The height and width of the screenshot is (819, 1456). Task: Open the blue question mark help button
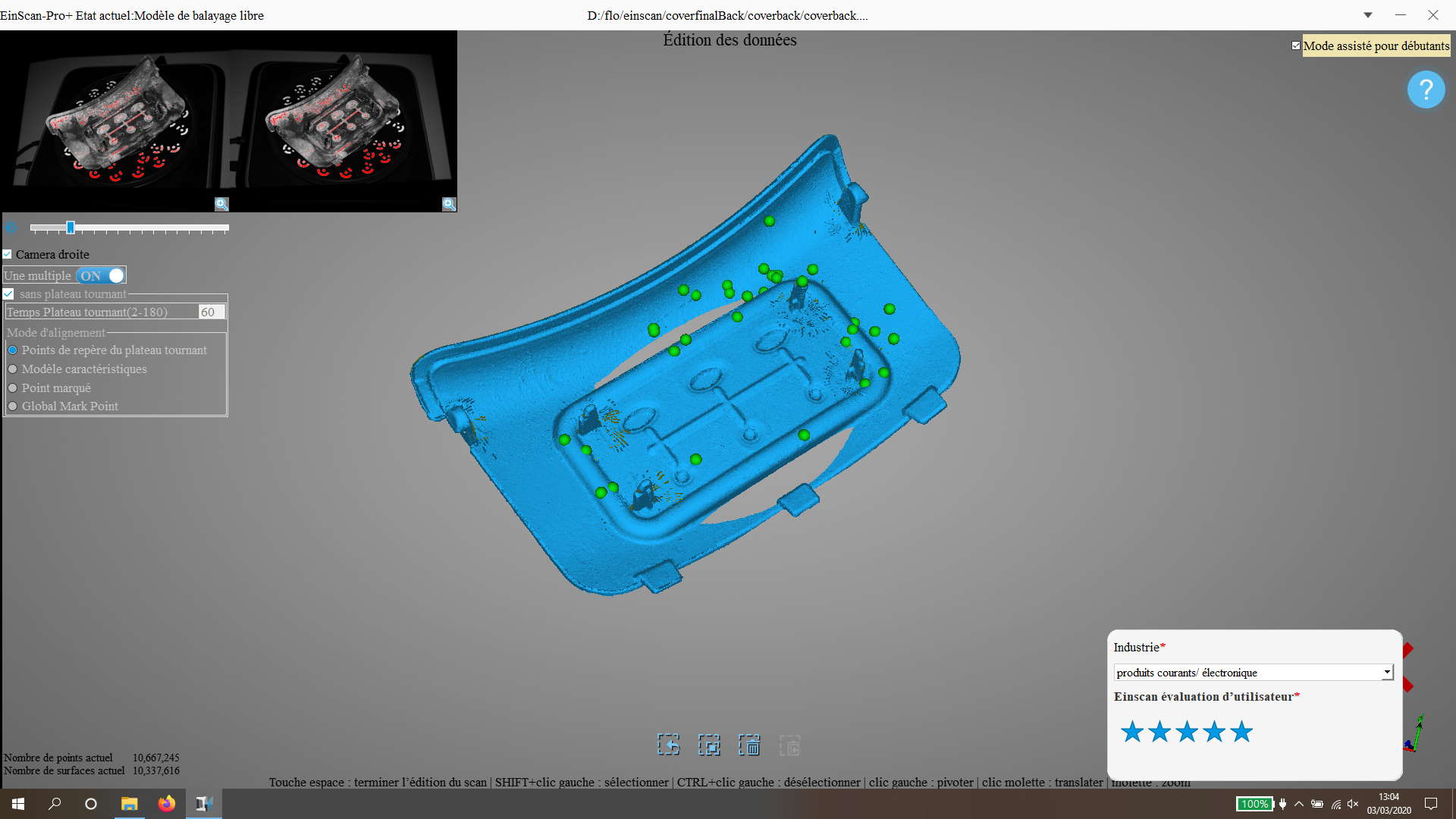1426,89
